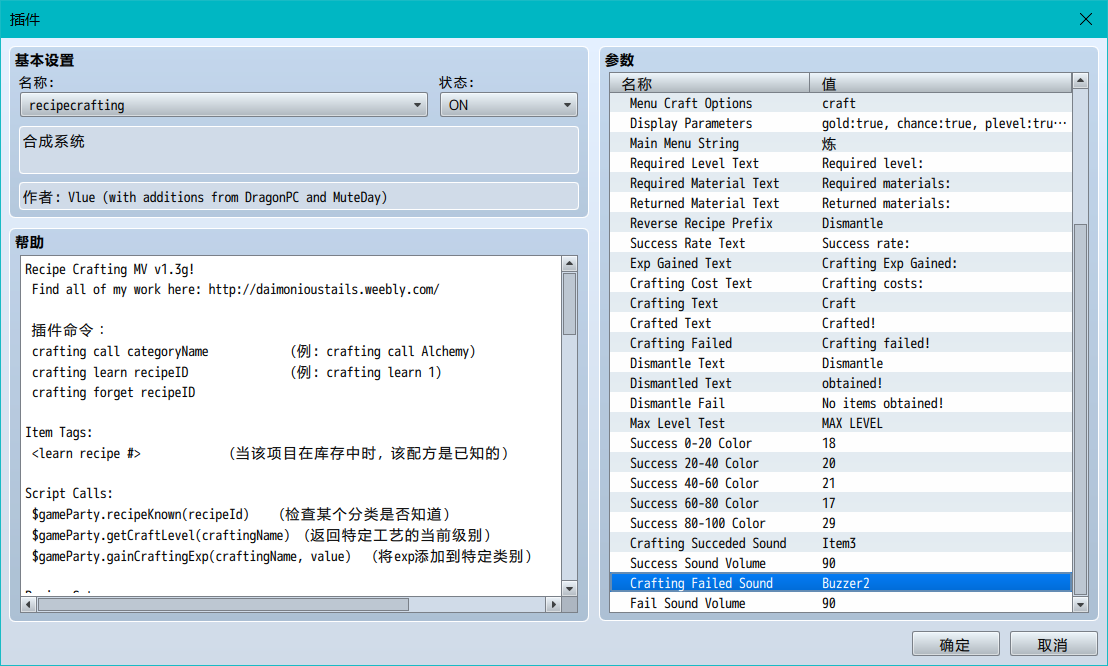Select the Max Level Test parameter

point(841,423)
